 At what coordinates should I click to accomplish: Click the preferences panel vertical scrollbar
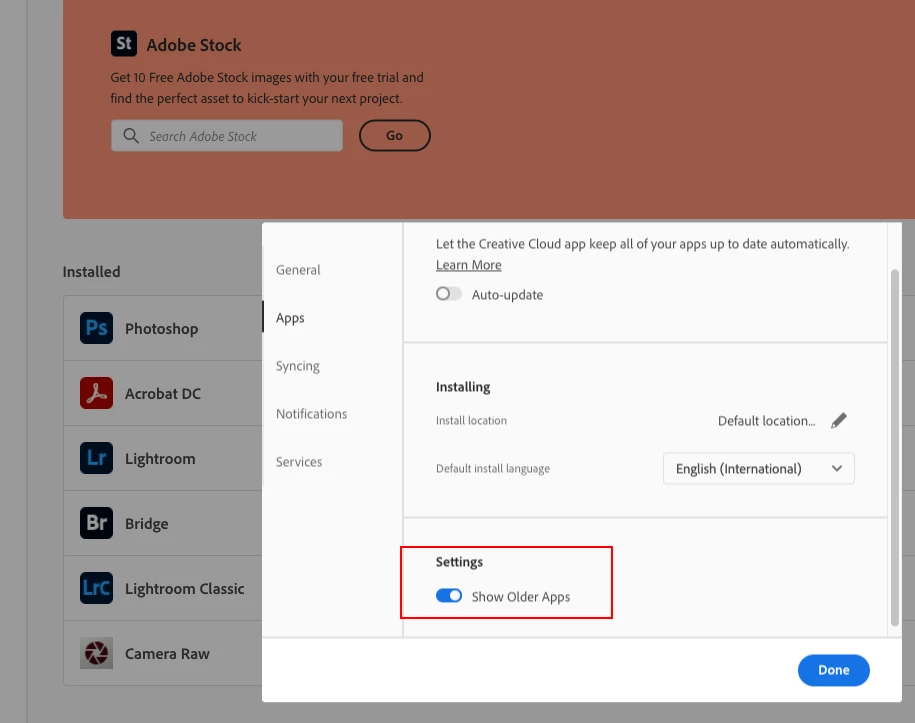[895, 448]
